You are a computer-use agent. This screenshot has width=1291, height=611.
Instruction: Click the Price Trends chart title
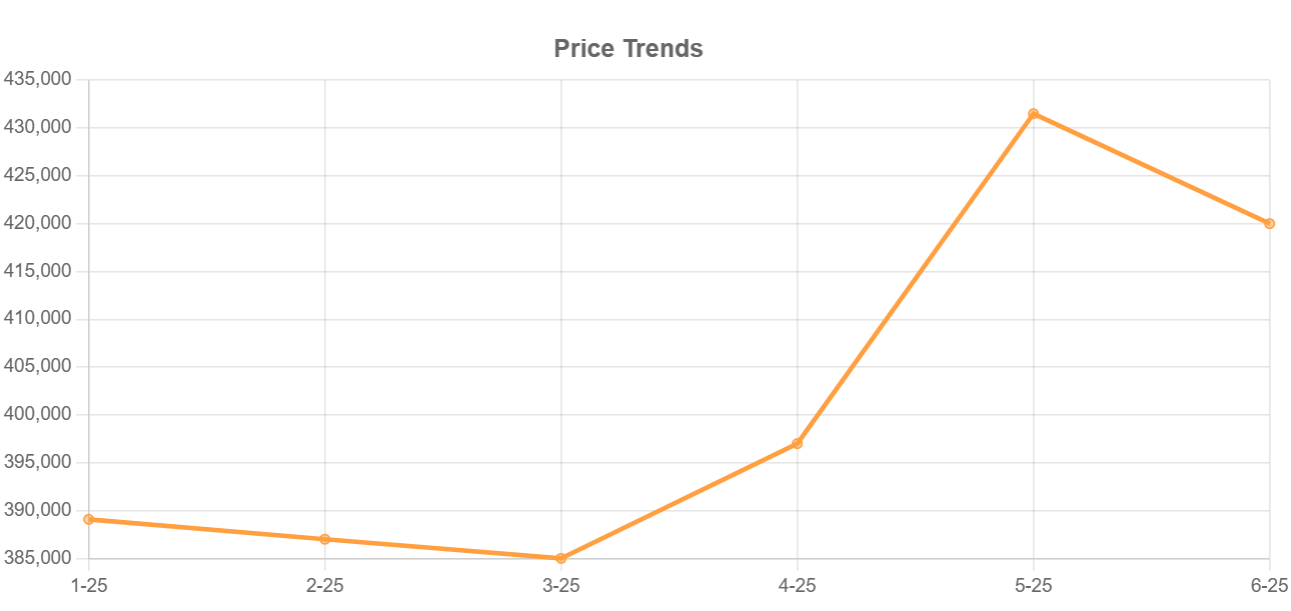pyautogui.click(x=628, y=48)
